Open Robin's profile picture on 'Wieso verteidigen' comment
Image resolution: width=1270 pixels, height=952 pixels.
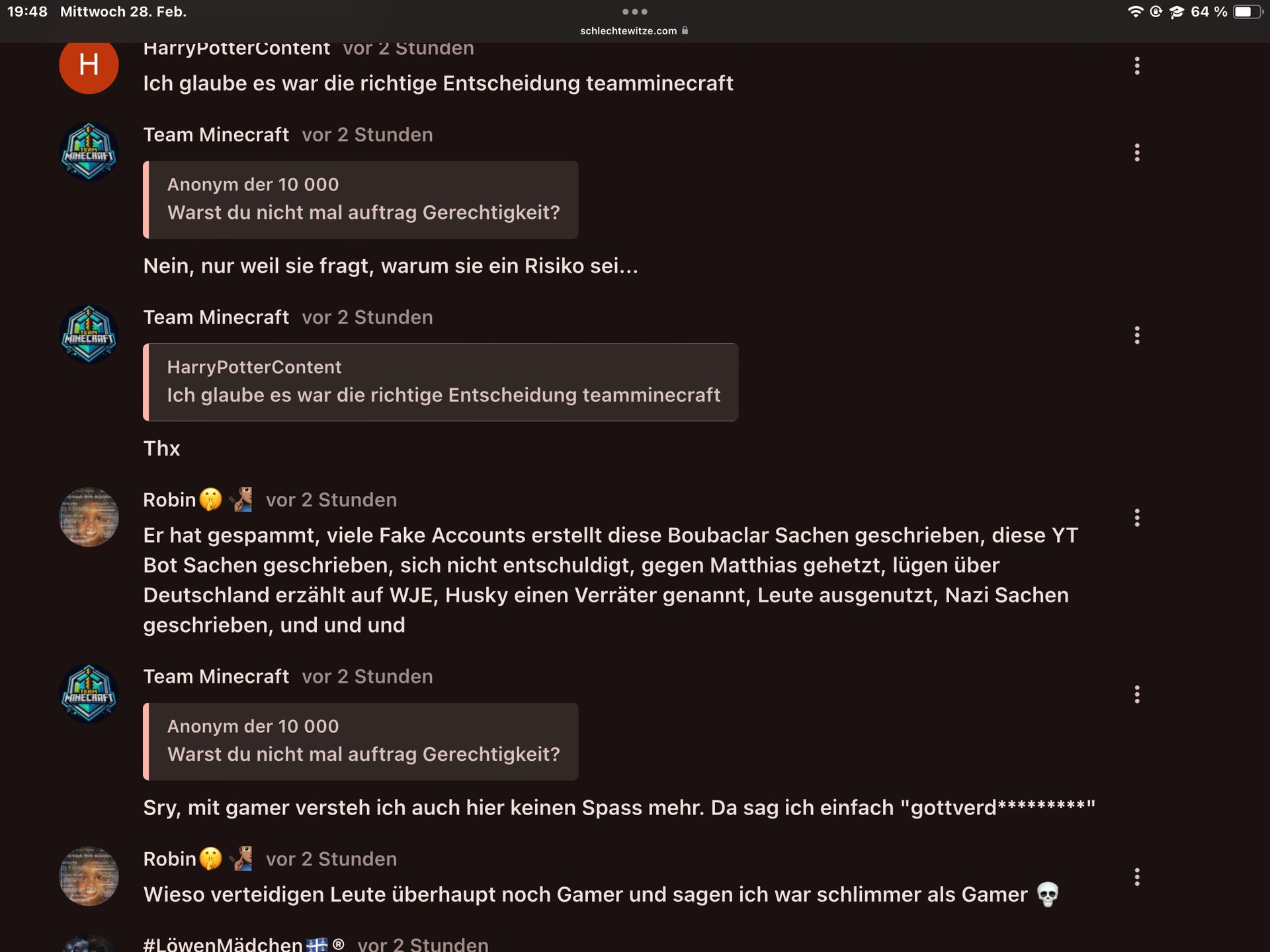(x=89, y=876)
